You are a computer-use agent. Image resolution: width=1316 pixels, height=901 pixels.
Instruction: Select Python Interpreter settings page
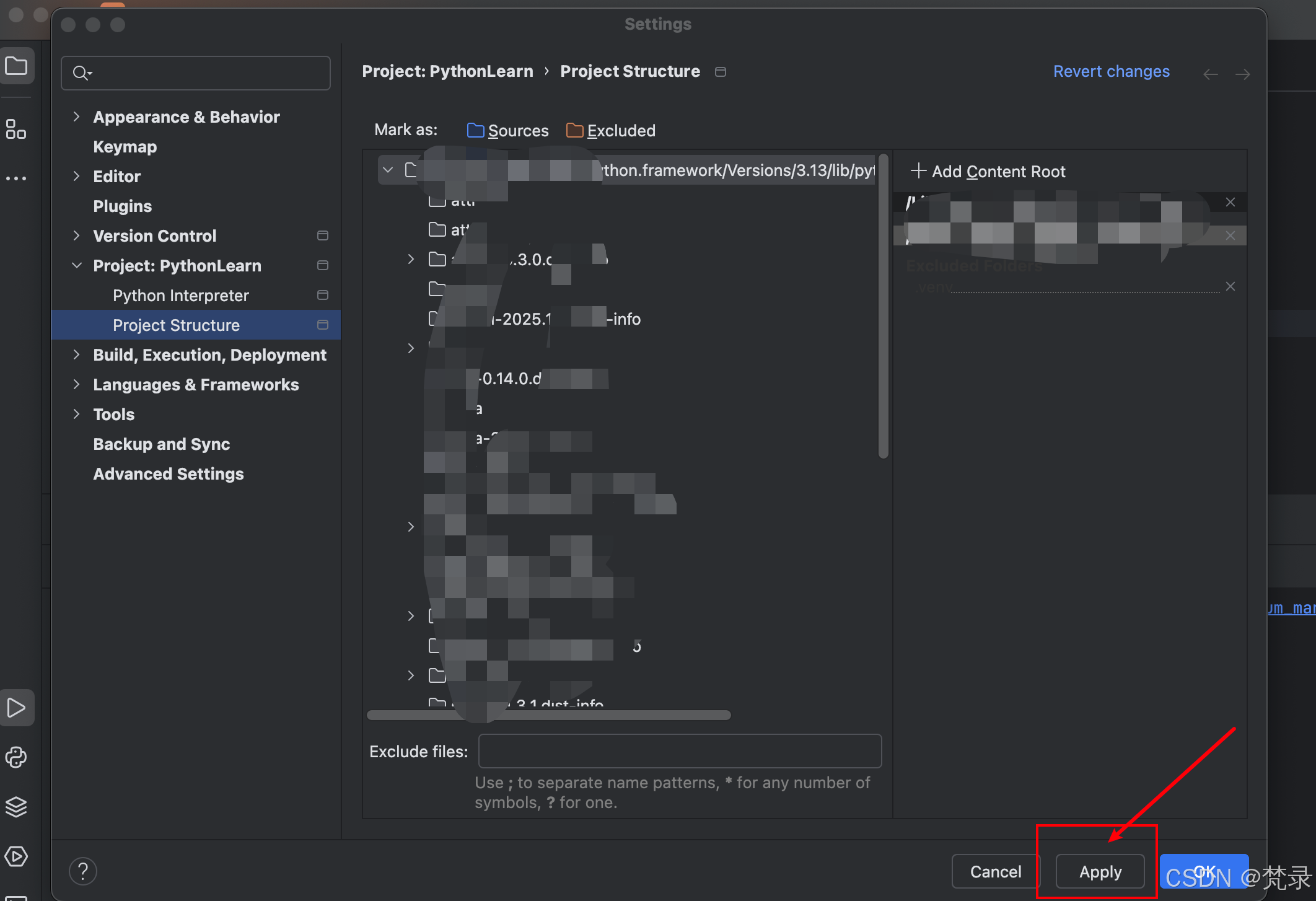tap(180, 296)
